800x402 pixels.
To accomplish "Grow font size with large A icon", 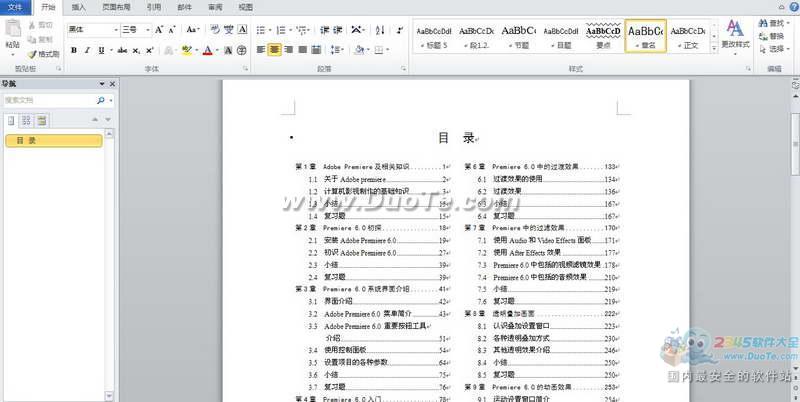I will coord(159,30).
